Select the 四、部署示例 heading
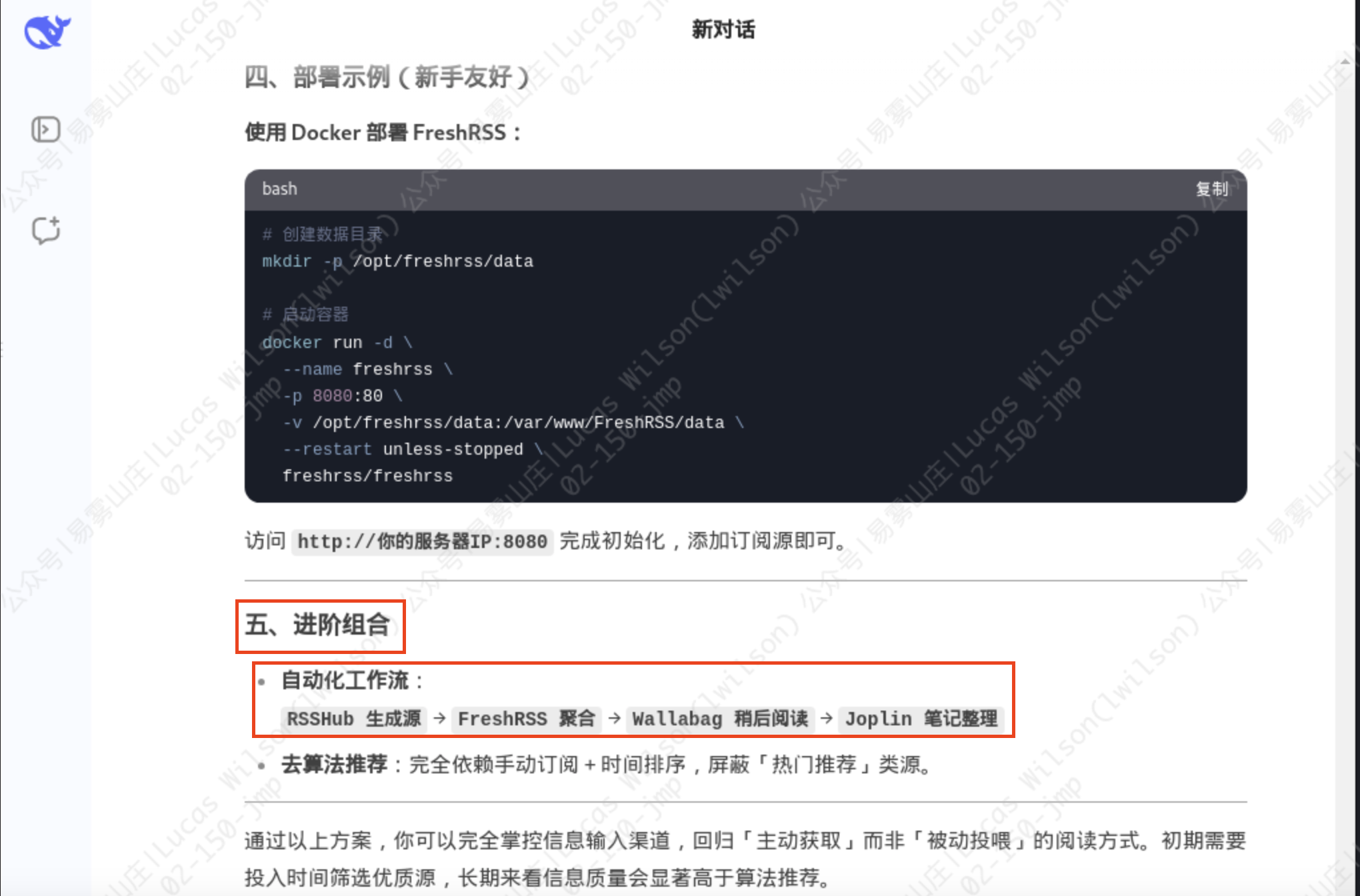 (x=387, y=77)
